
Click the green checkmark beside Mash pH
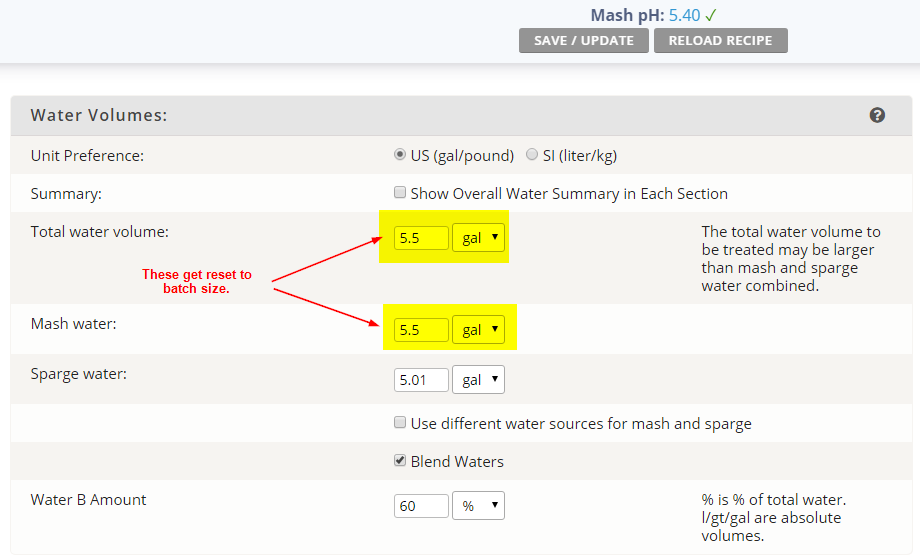[711, 15]
